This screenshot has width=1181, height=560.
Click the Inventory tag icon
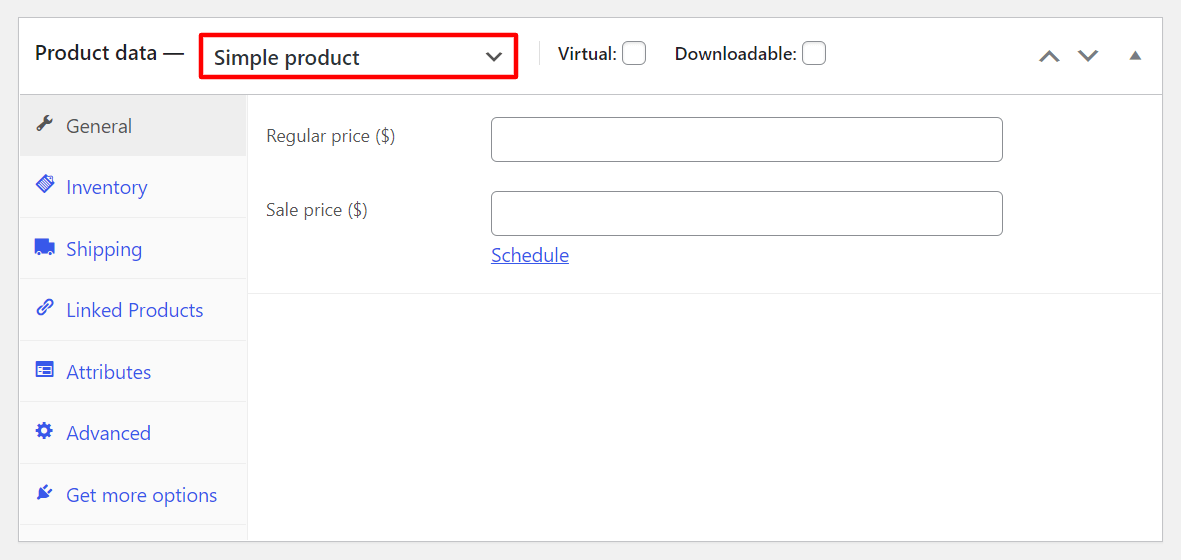pos(44,185)
